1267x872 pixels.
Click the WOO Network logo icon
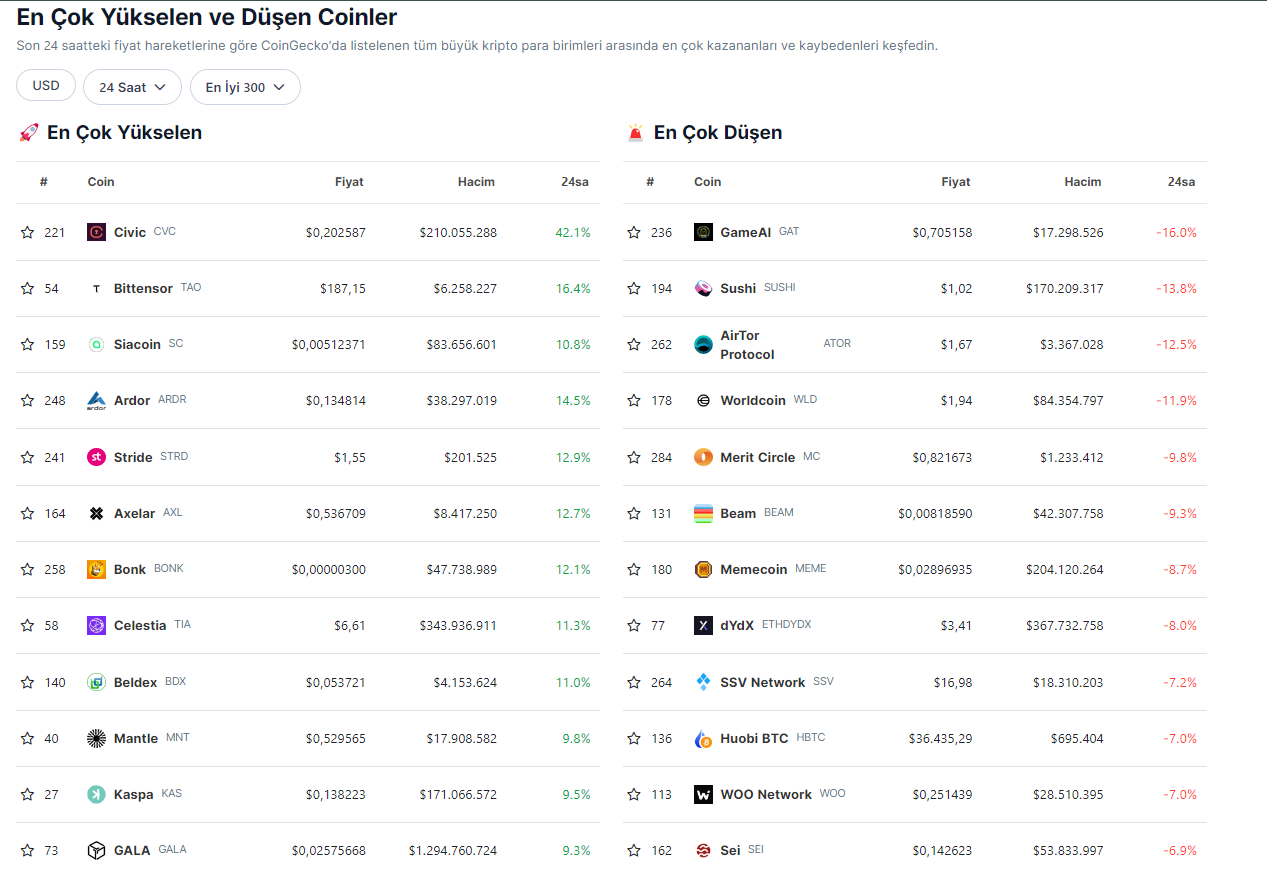pyautogui.click(x=703, y=794)
